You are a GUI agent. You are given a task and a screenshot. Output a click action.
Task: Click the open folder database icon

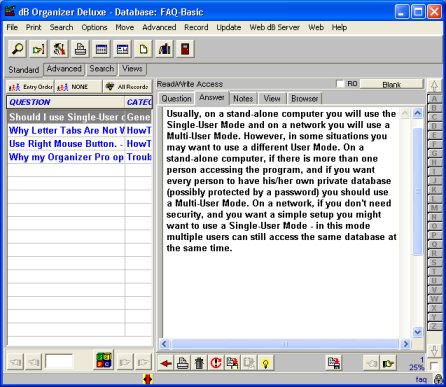[x=38, y=49]
